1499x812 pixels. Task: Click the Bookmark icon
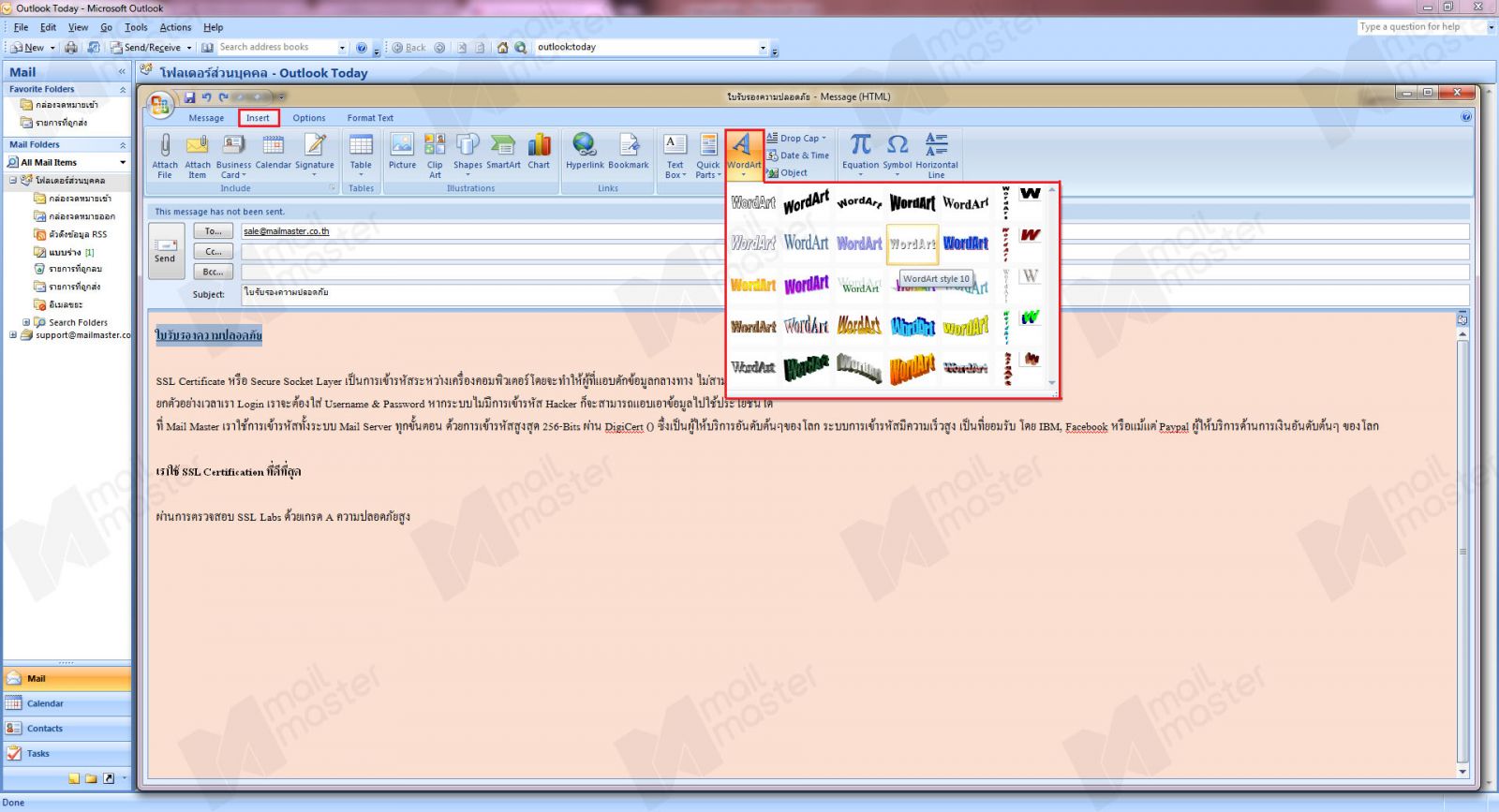click(x=629, y=152)
